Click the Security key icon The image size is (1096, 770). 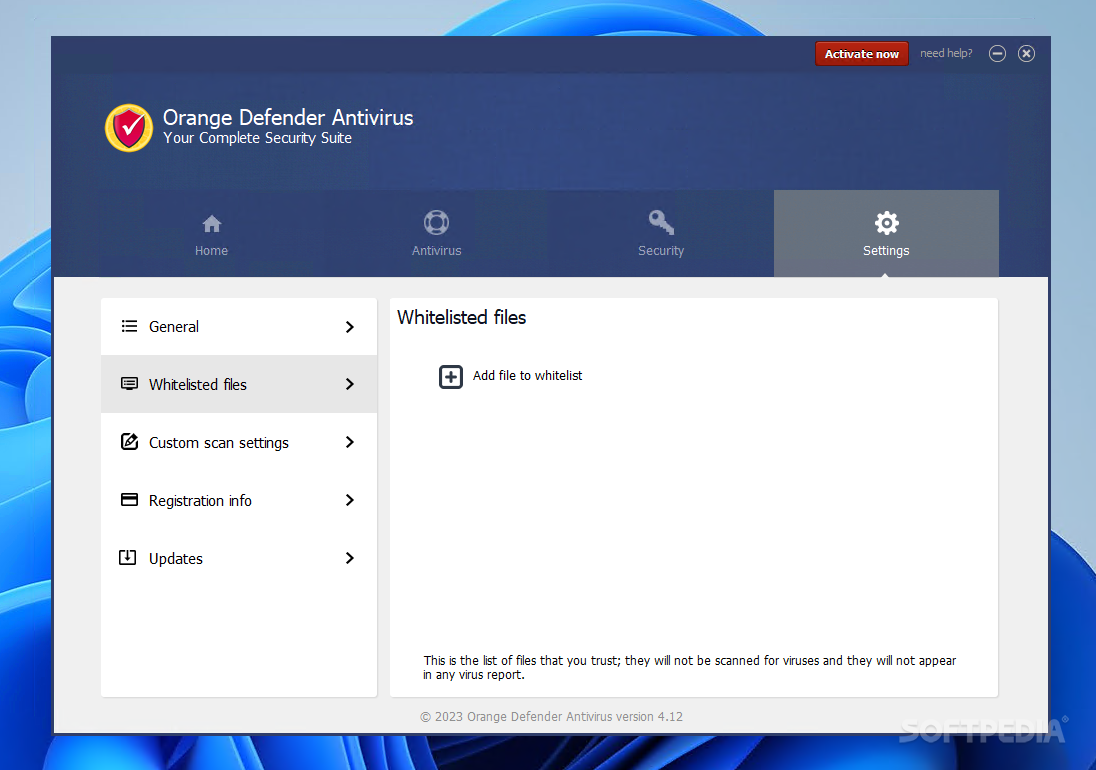point(661,223)
